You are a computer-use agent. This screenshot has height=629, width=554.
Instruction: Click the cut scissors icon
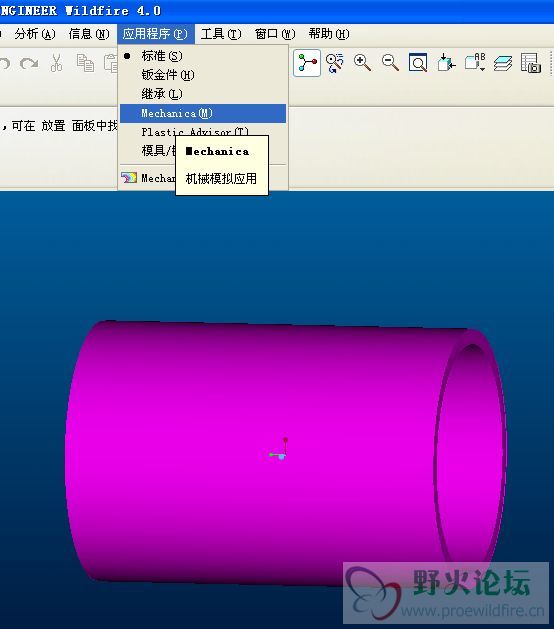point(57,63)
